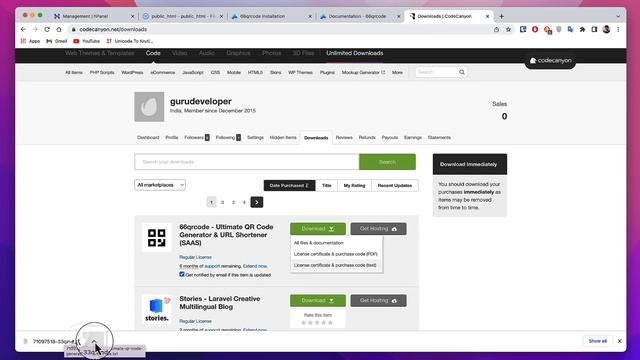Switch to the 66qrcode Installation tab

(271, 16)
